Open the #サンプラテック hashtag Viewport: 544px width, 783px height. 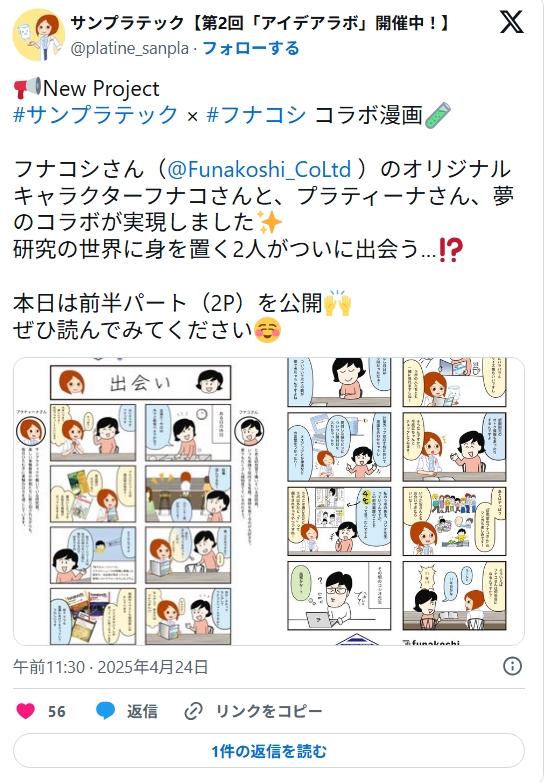pos(95,114)
